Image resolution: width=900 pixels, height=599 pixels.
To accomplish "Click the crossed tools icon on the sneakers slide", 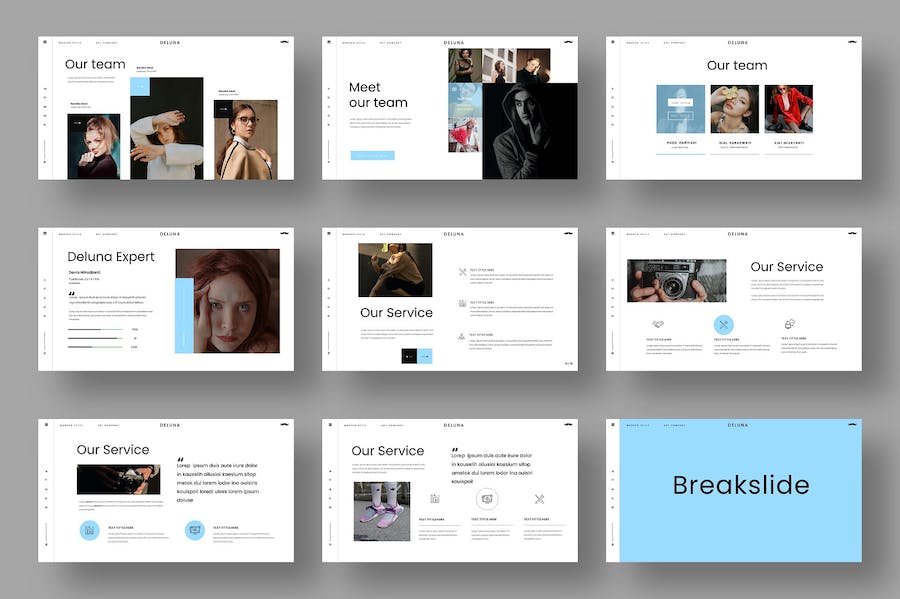I will click(x=539, y=498).
